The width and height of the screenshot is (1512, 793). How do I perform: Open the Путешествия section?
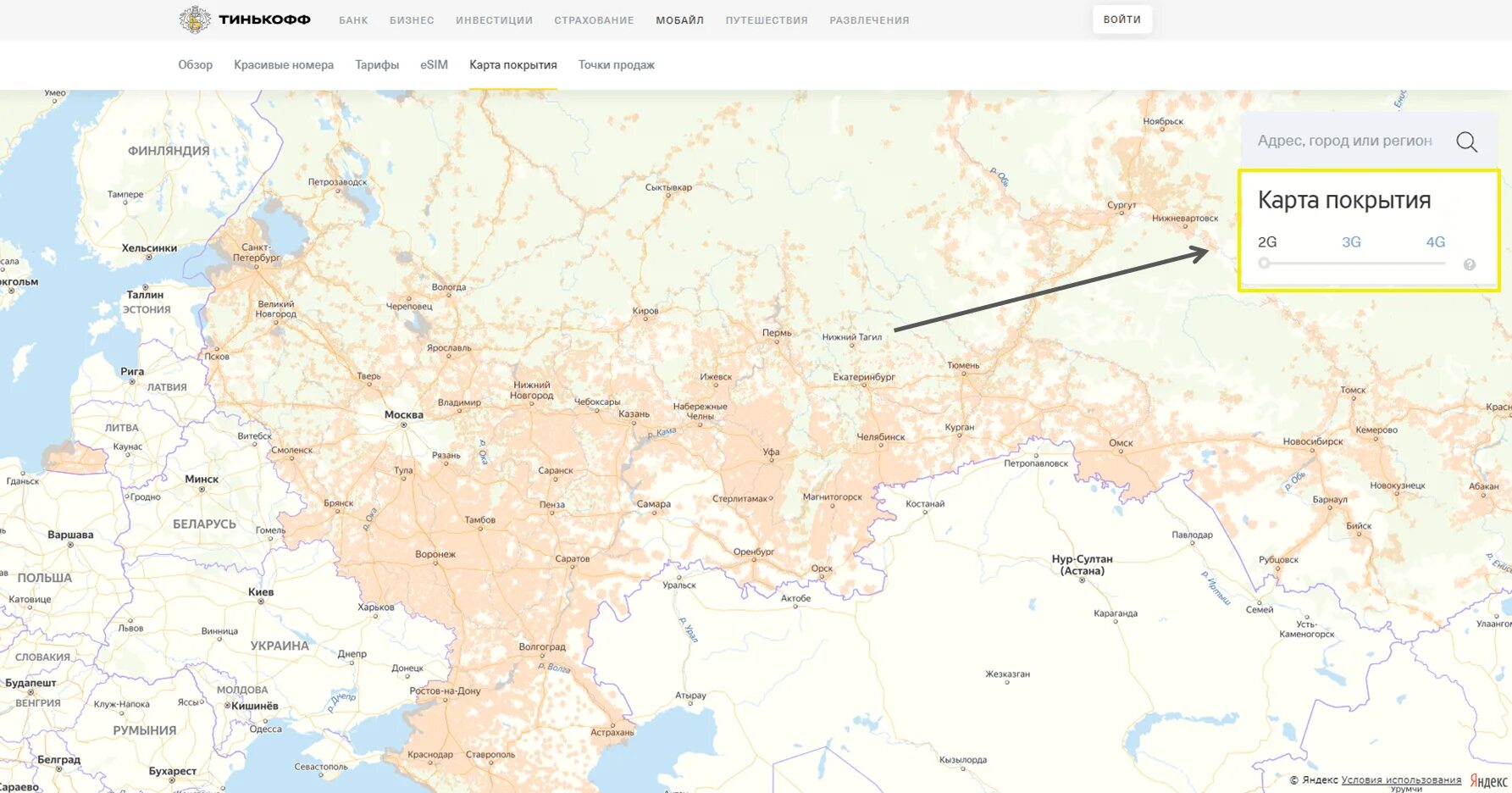[767, 20]
